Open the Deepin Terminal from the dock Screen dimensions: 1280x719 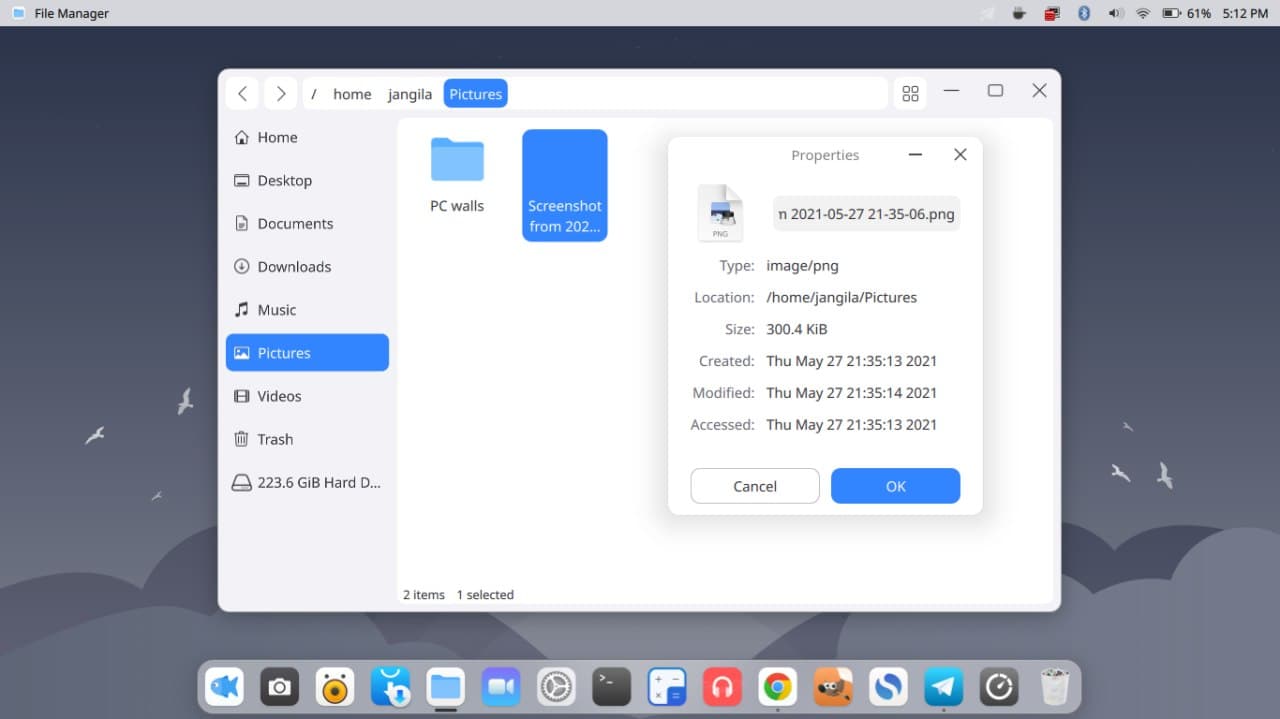point(611,687)
